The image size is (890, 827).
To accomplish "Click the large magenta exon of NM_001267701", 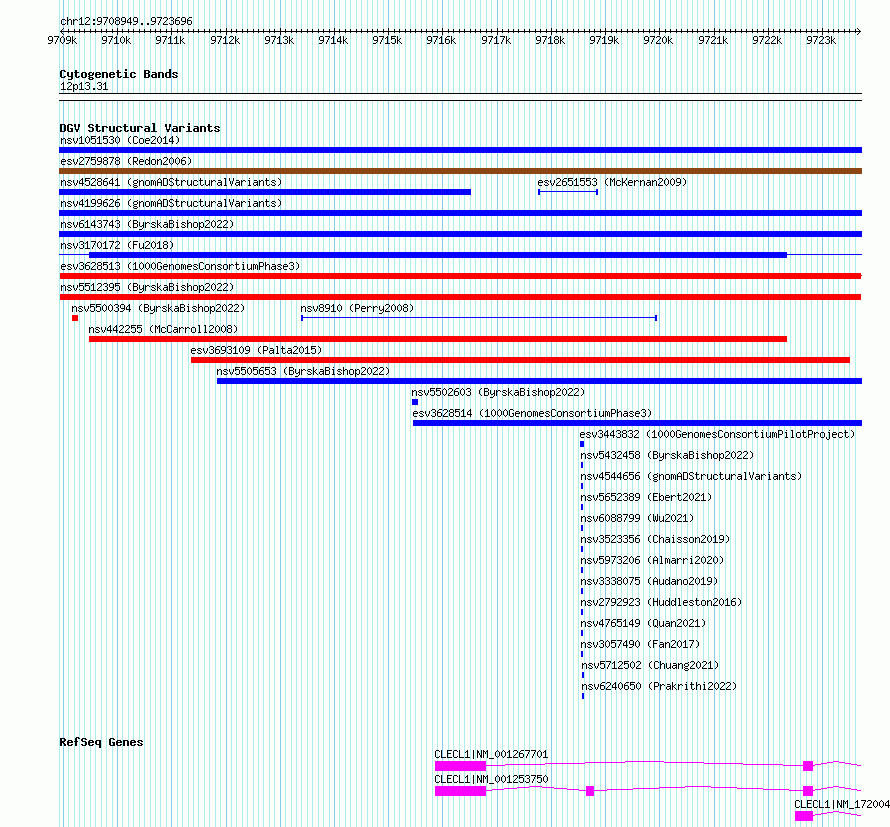I will click(460, 766).
